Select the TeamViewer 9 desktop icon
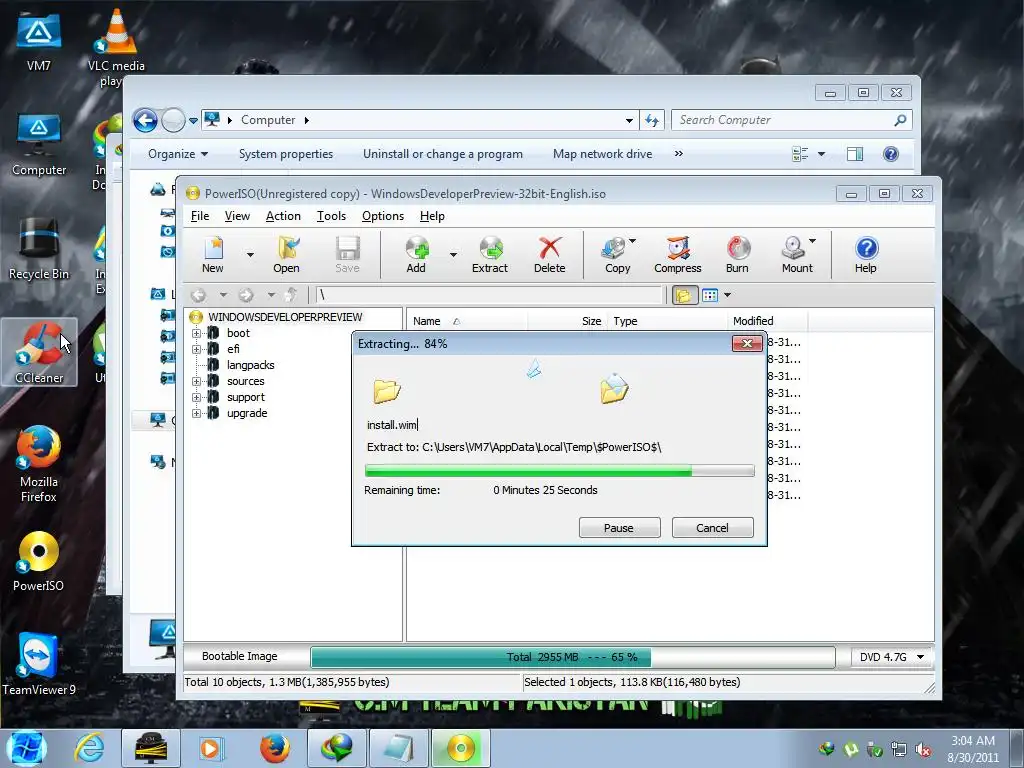Screen dimensions: 1024x768 (39, 664)
